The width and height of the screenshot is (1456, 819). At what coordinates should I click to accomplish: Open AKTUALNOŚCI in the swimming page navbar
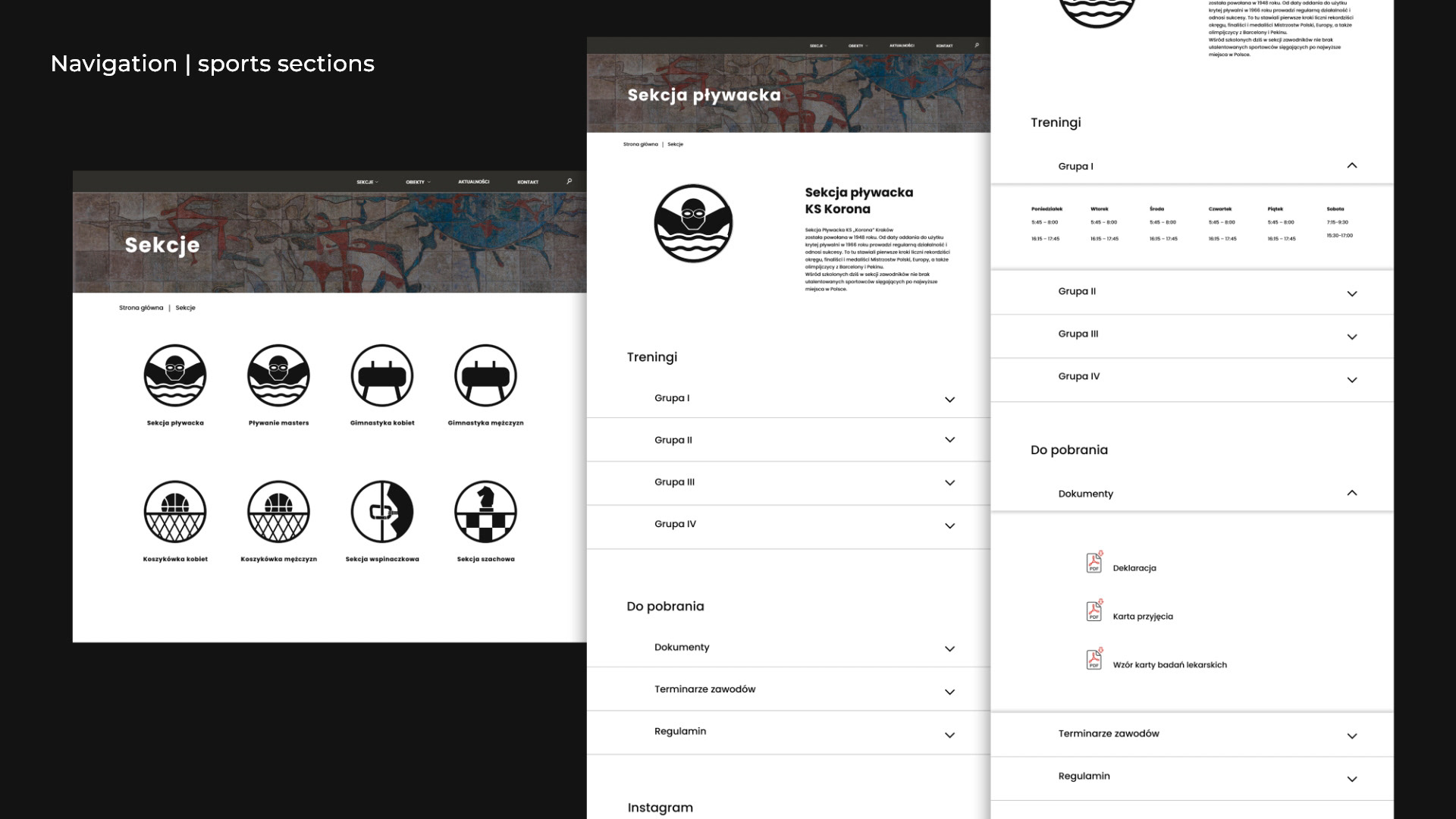click(x=902, y=45)
